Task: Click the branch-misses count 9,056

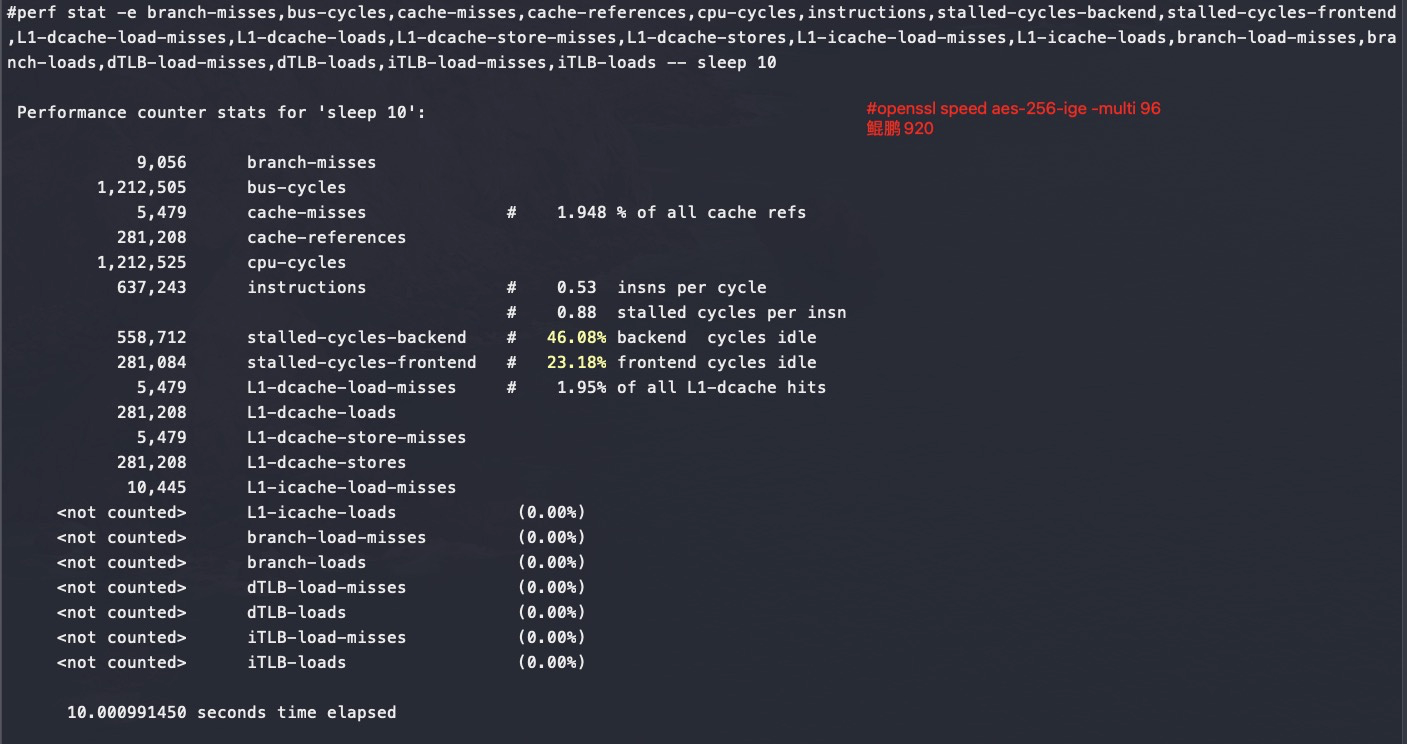Action: click(161, 162)
